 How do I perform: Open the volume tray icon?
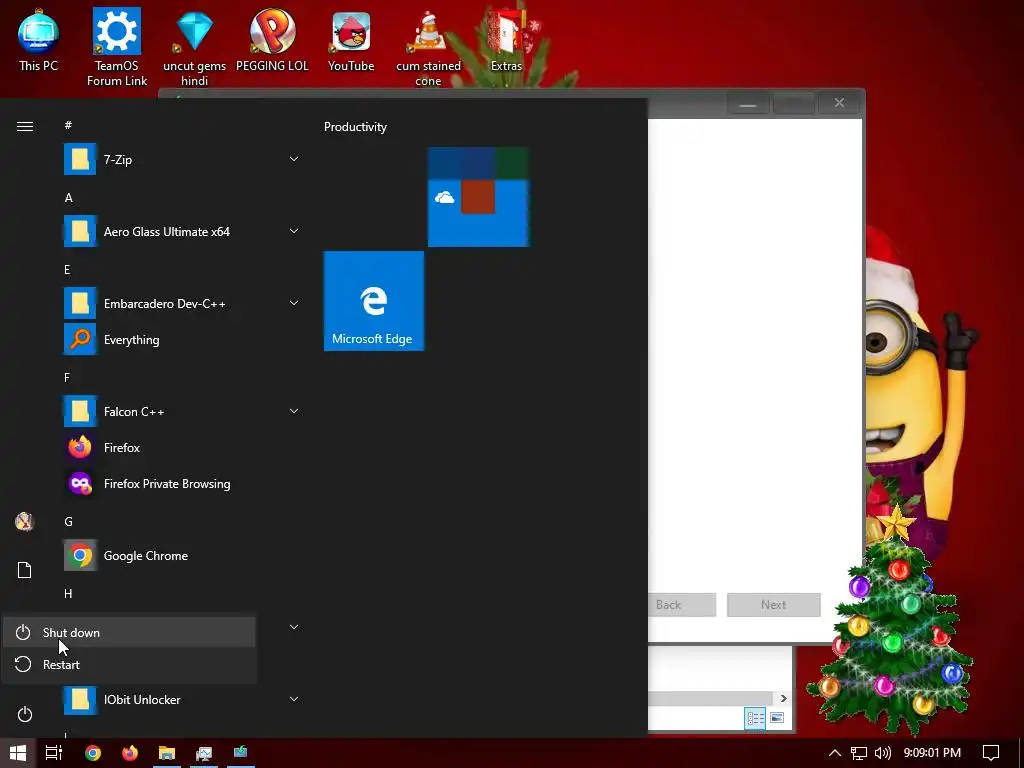[882, 753]
